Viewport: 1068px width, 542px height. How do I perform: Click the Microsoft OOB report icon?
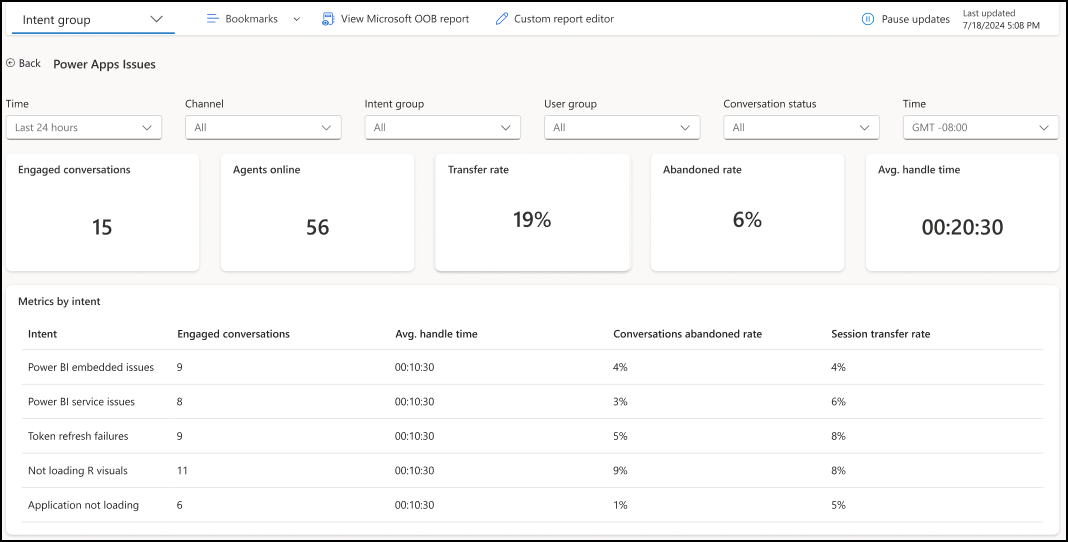(328, 19)
